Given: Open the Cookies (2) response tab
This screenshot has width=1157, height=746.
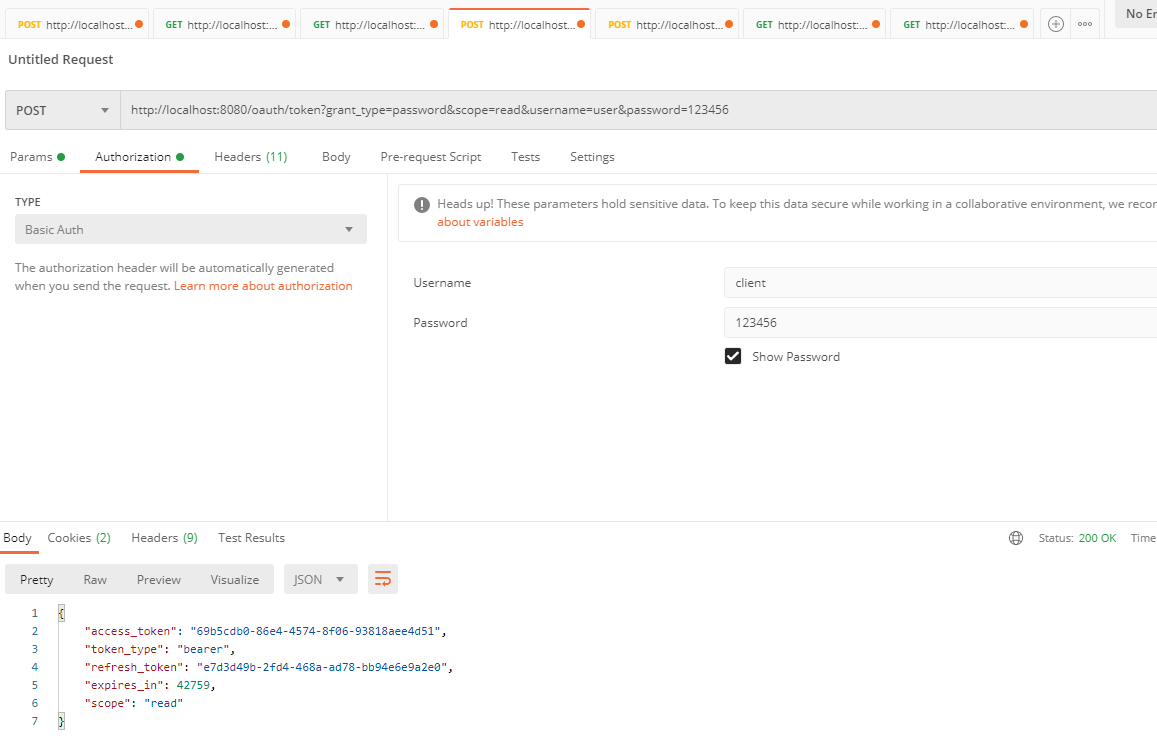Looking at the screenshot, I should [79, 538].
